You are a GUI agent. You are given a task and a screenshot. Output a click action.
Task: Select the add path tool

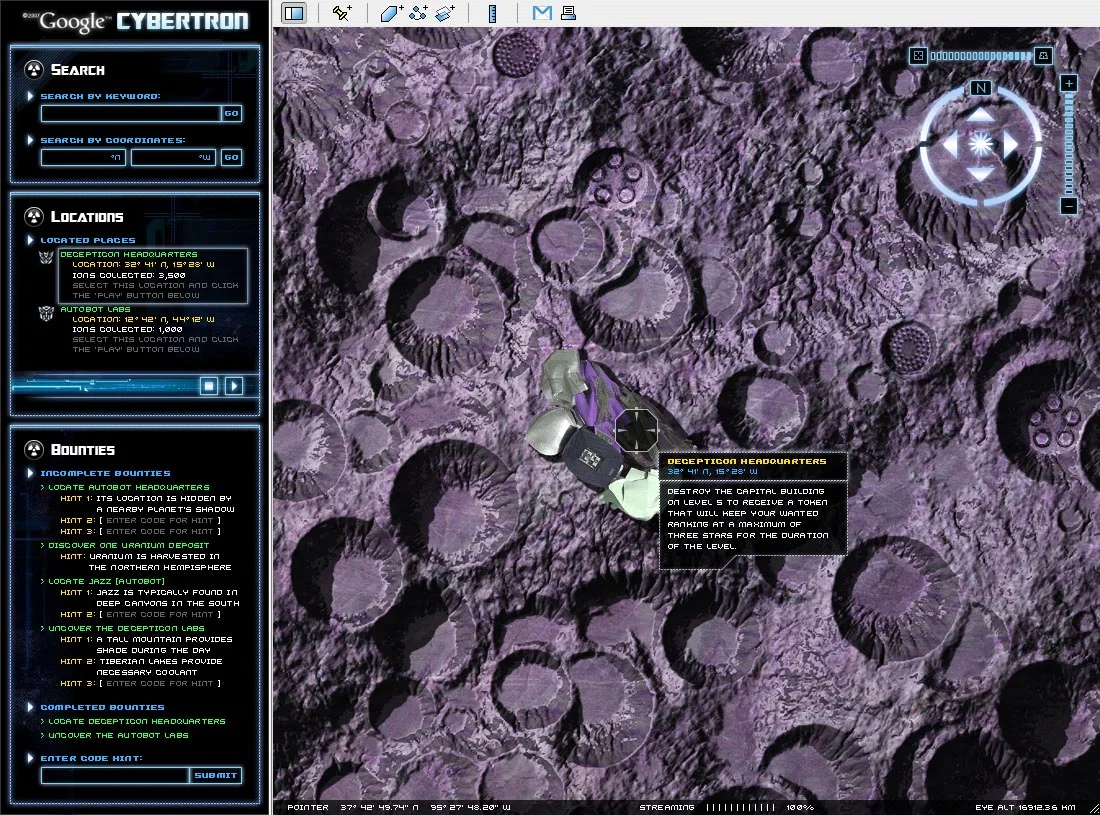(418, 13)
